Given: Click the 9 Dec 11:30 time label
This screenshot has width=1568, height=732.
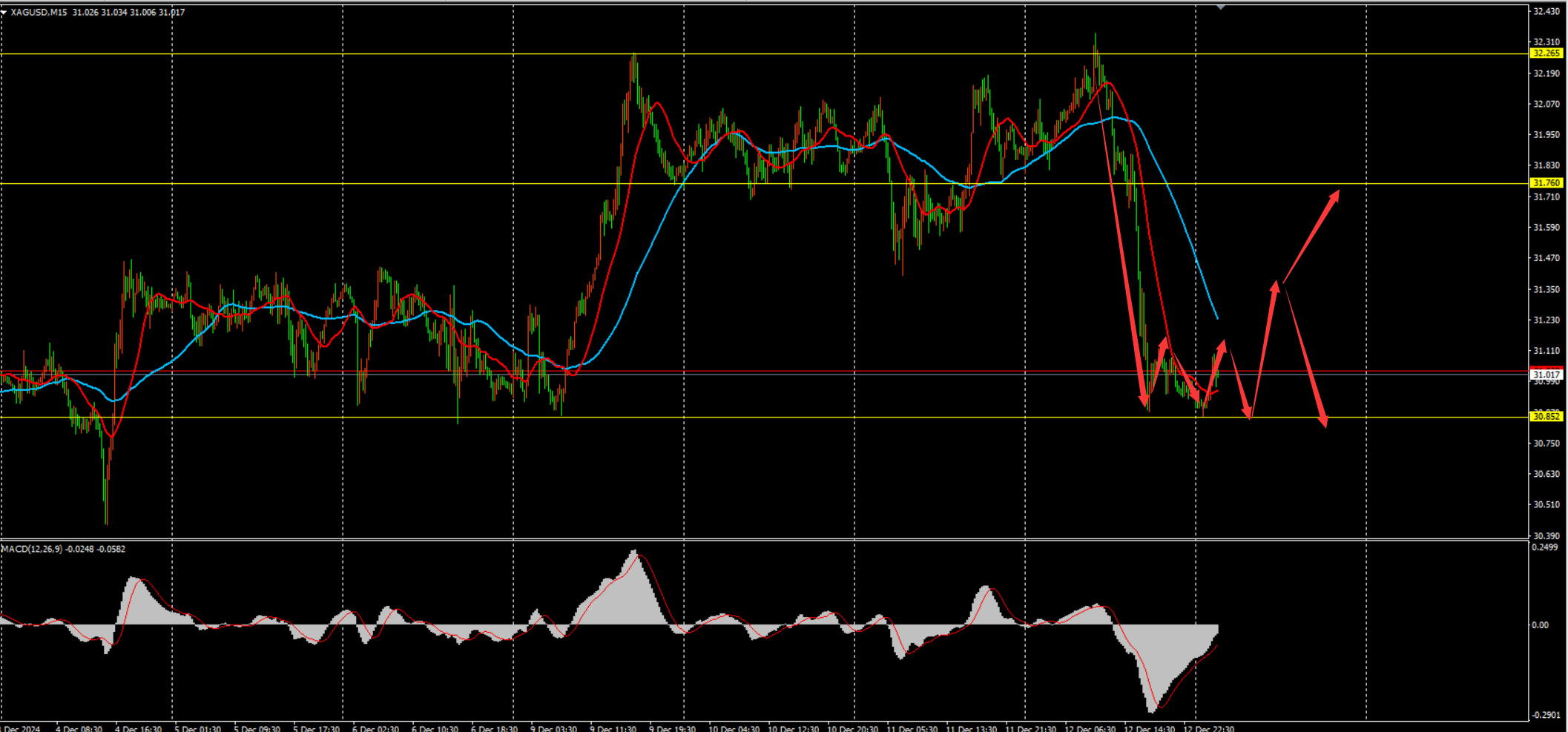Looking at the screenshot, I should (x=613, y=728).
